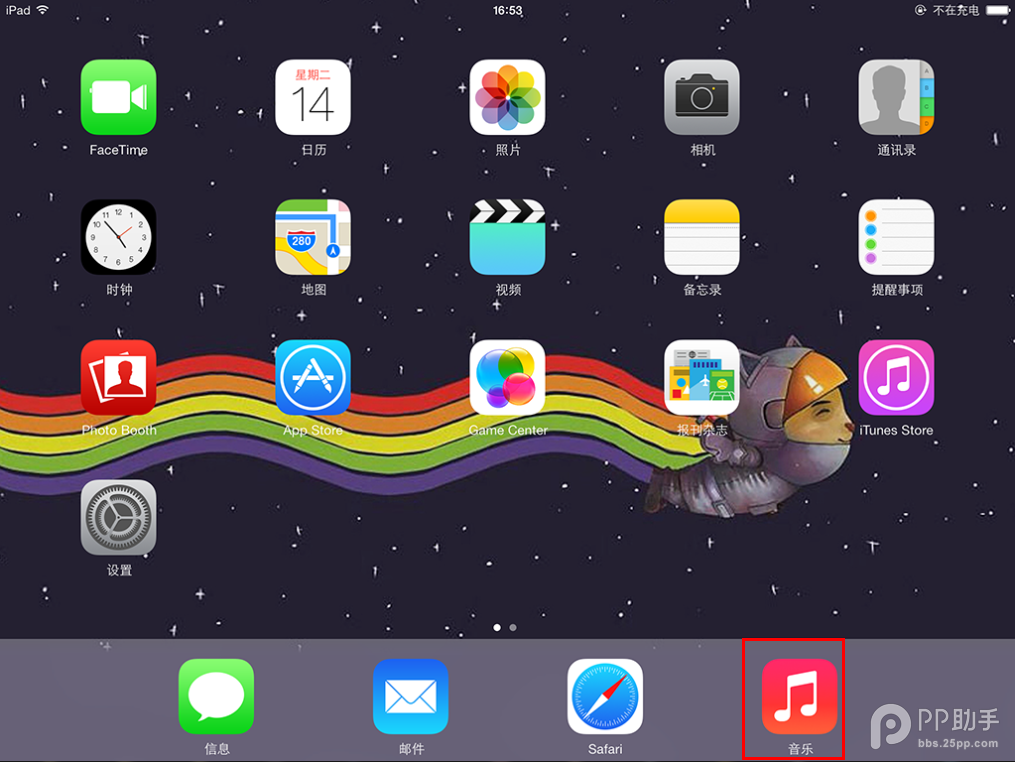The width and height of the screenshot is (1015, 762).
Task: Launch Safari from the dock
Action: pyautogui.click(x=605, y=697)
